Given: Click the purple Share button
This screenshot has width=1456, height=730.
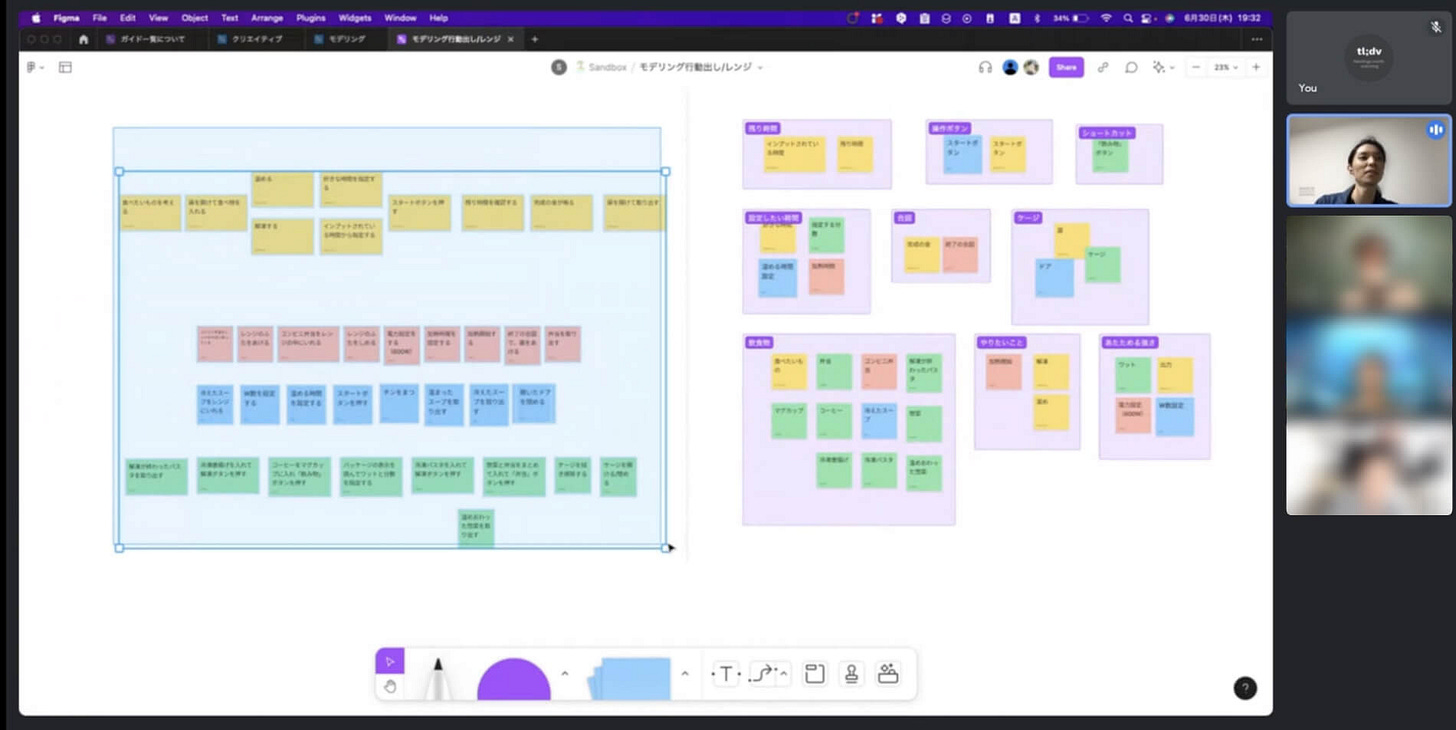Looking at the screenshot, I should [1066, 67].
